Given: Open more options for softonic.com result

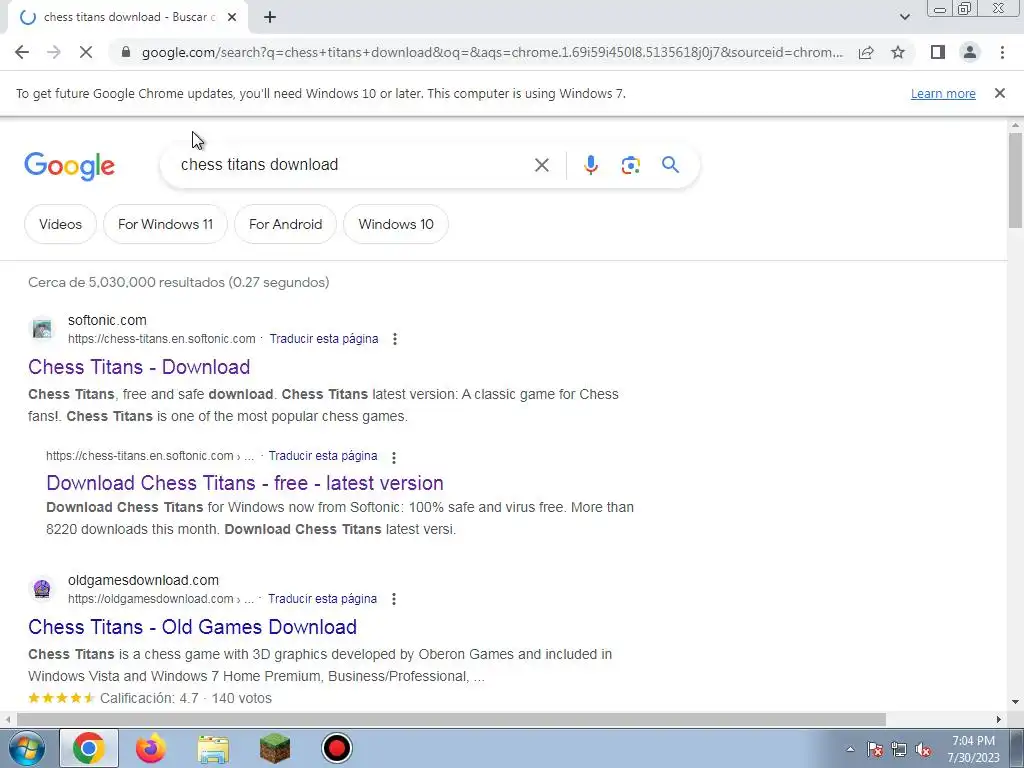Looking at the screenshot, I should coord(394,339).
